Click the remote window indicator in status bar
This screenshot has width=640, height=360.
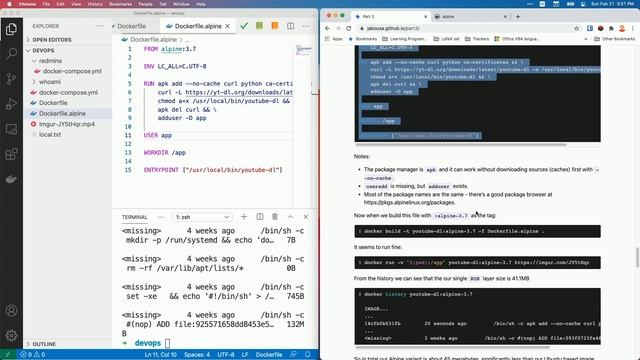tap(7, 355)
